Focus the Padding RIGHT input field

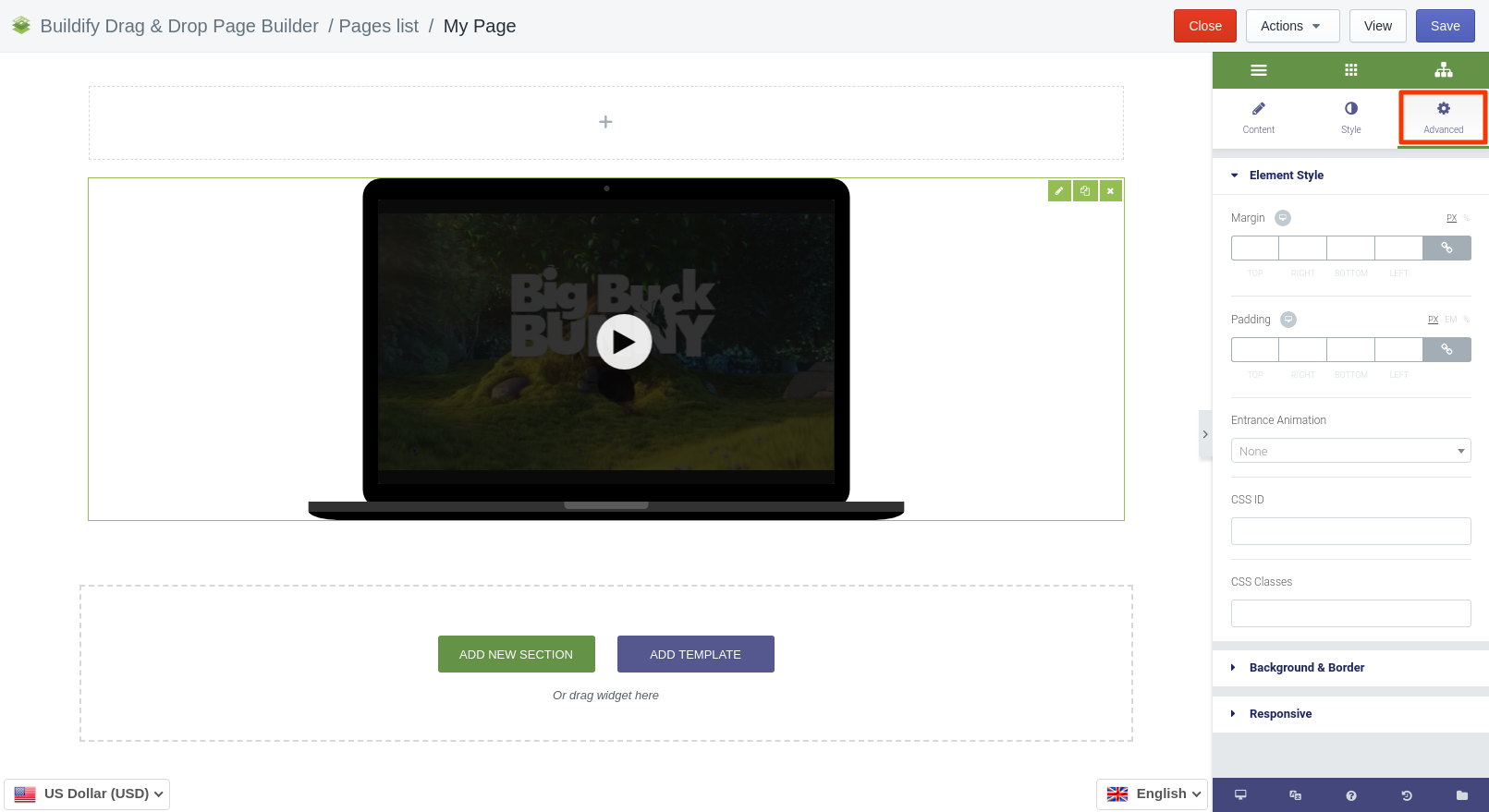pyautogui.click(x=1303, y=349)
